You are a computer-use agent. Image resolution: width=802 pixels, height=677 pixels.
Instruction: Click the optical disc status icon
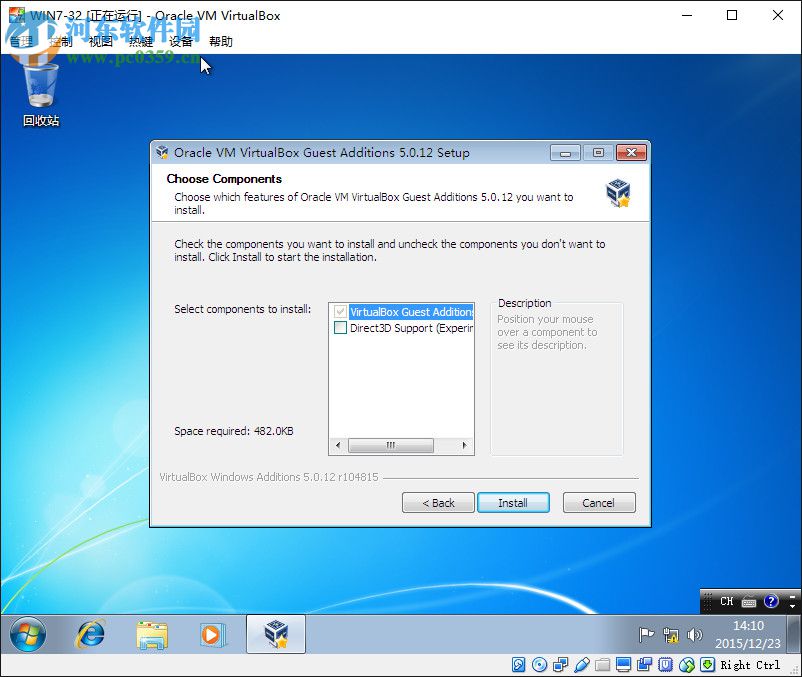click(x=540, y=665)
